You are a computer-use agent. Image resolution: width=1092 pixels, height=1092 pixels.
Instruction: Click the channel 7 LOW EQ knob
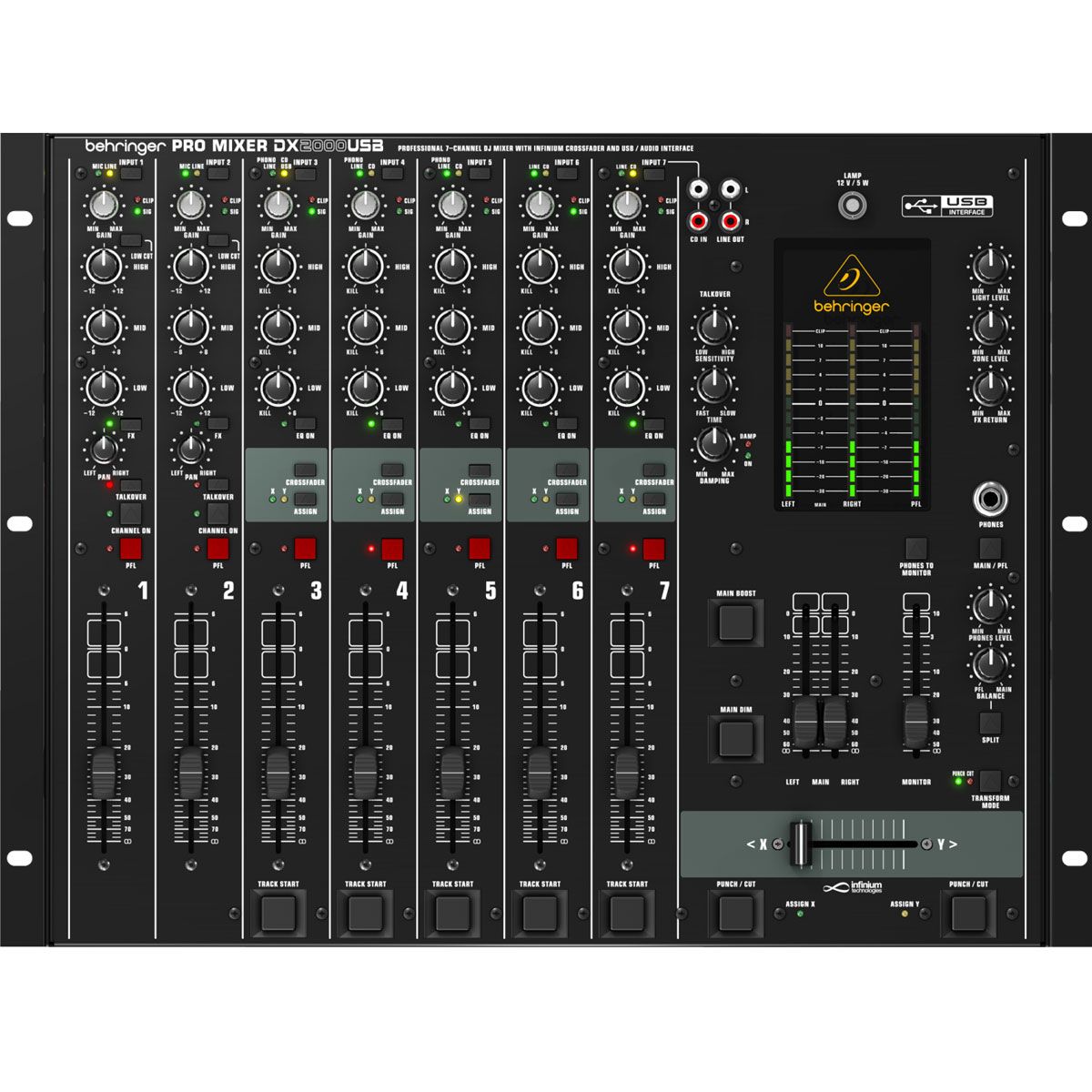(x=626, y=387)
